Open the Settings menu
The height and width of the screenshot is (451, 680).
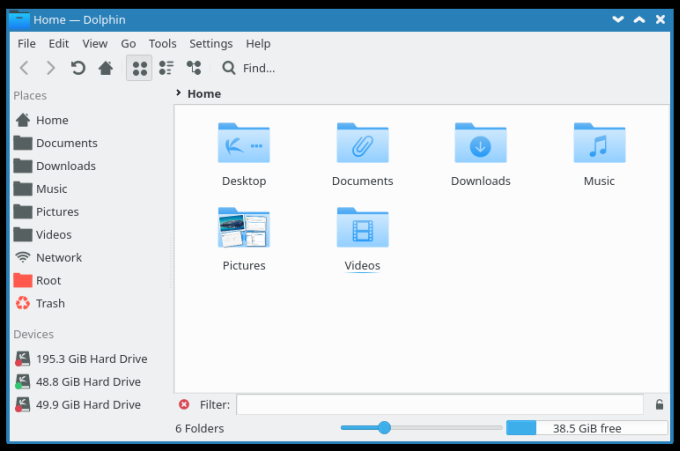point(211,44)
